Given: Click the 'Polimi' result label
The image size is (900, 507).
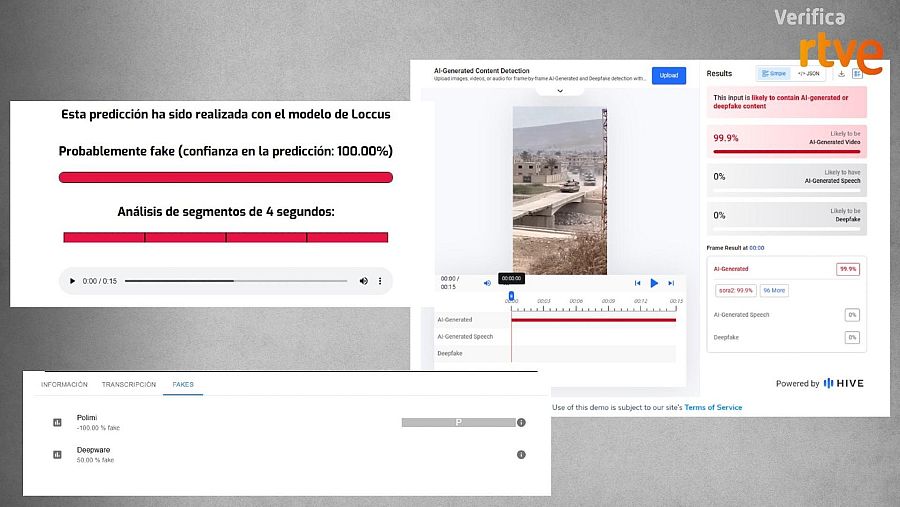Looking at the screenshot, I should (x=87, y=417).
